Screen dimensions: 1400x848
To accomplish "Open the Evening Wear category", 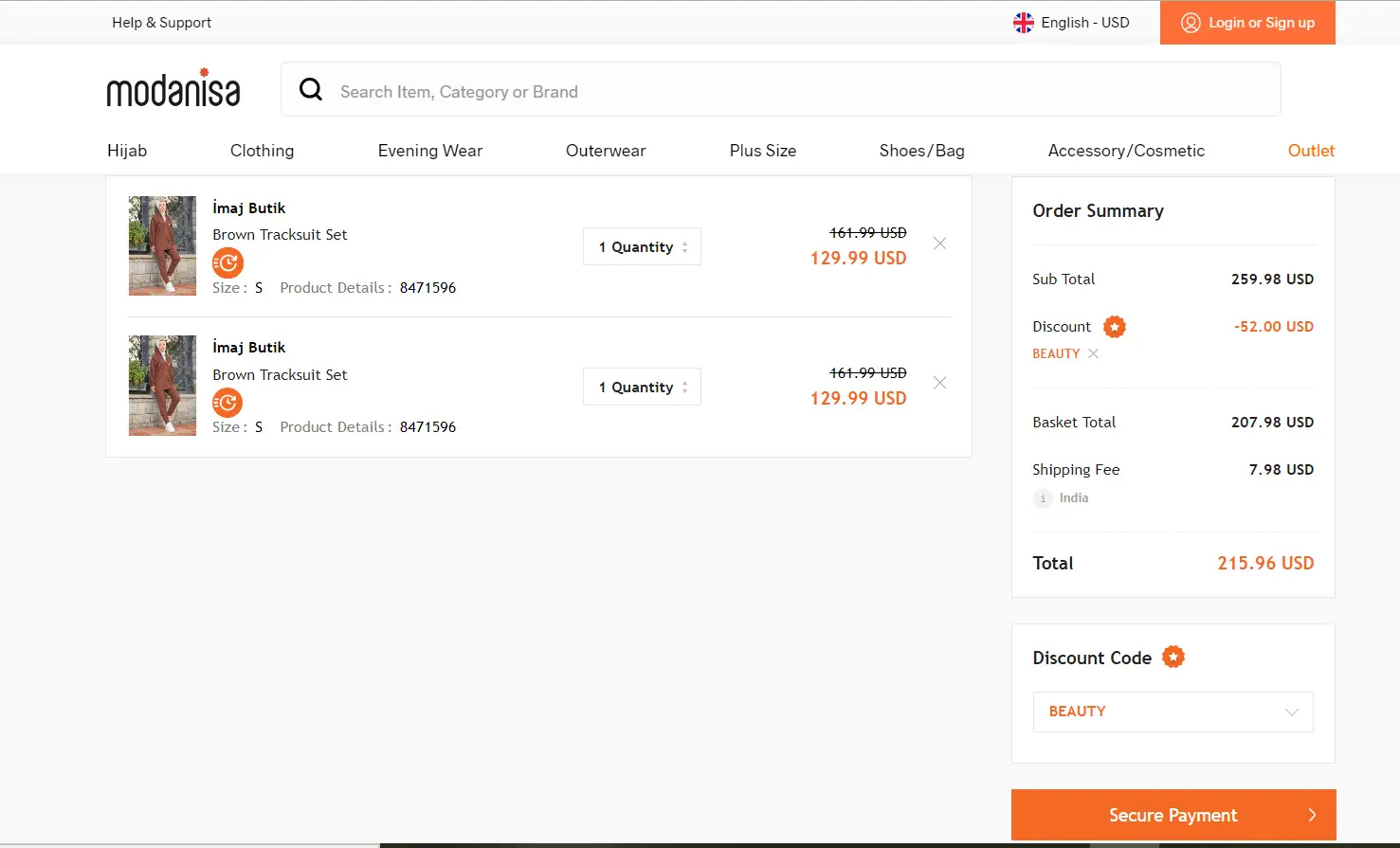I will click(x=430, y=151).
